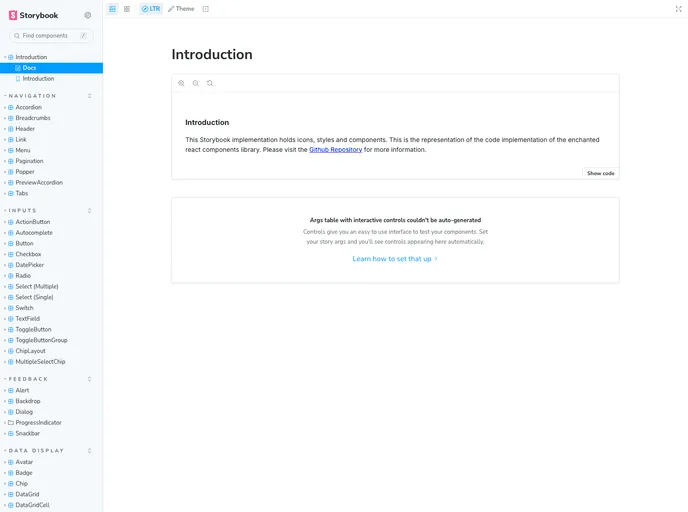Click the Show code button

click(601, 173)
